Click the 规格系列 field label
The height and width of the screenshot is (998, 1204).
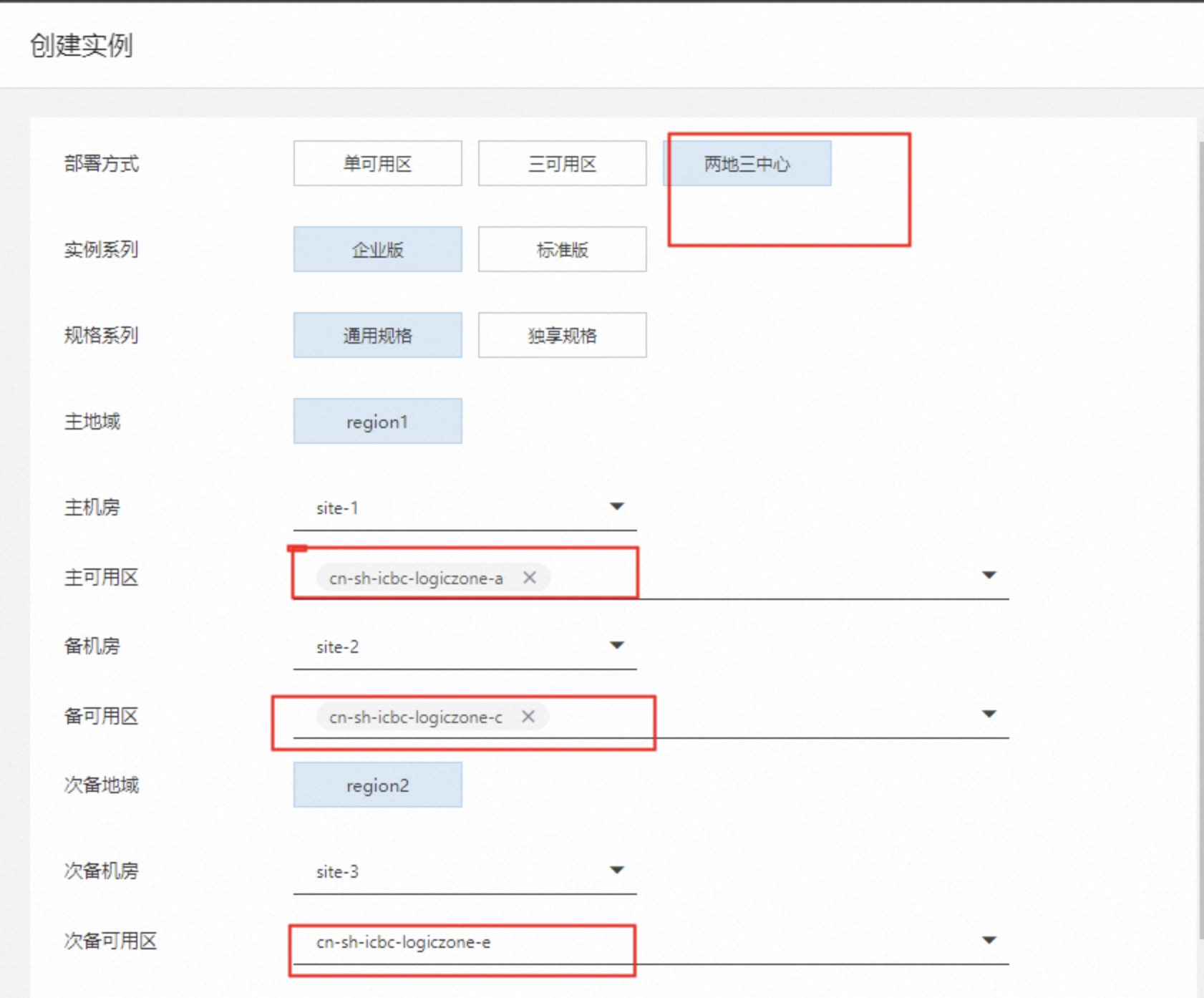(101, 336)
